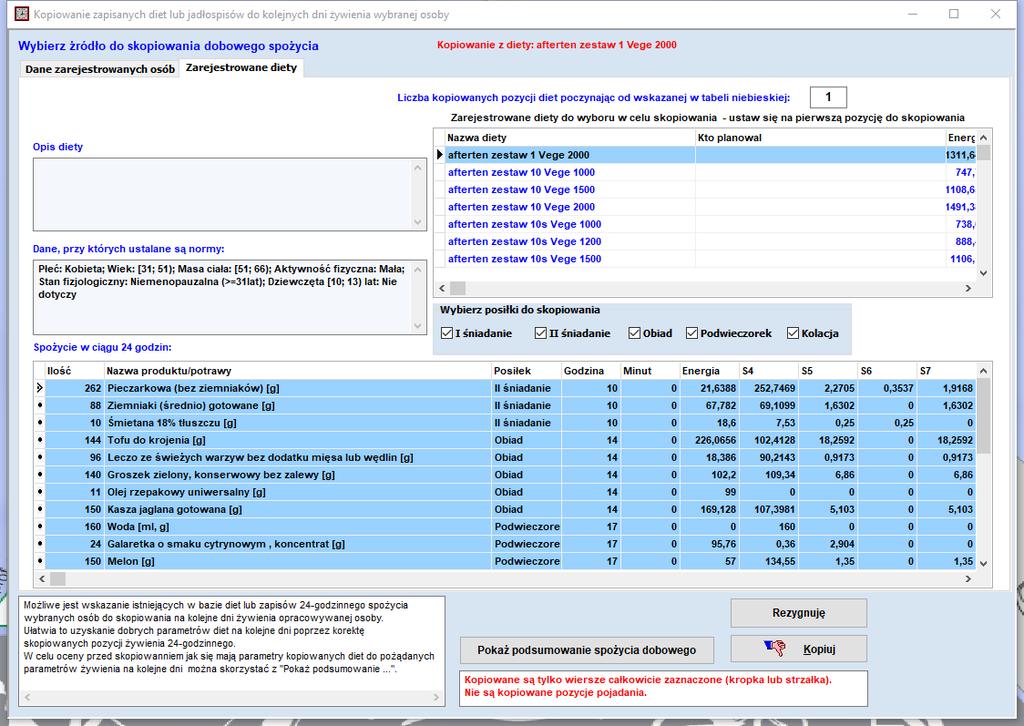Click right arrow of consumption table horizontal scrollbar
1024x726 pixels.
pos(968,578)
